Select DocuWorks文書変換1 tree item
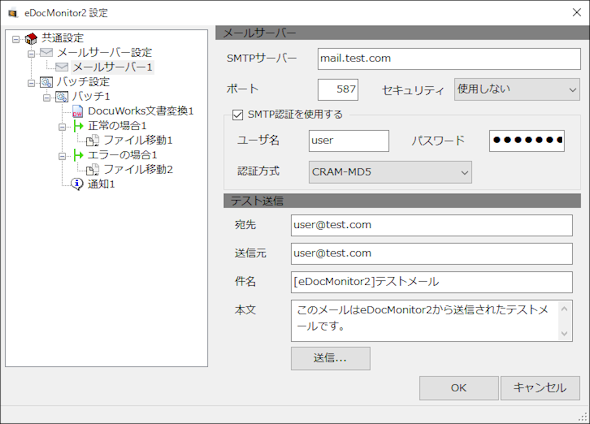Screen dimensions: 590x424 [141, 111]
